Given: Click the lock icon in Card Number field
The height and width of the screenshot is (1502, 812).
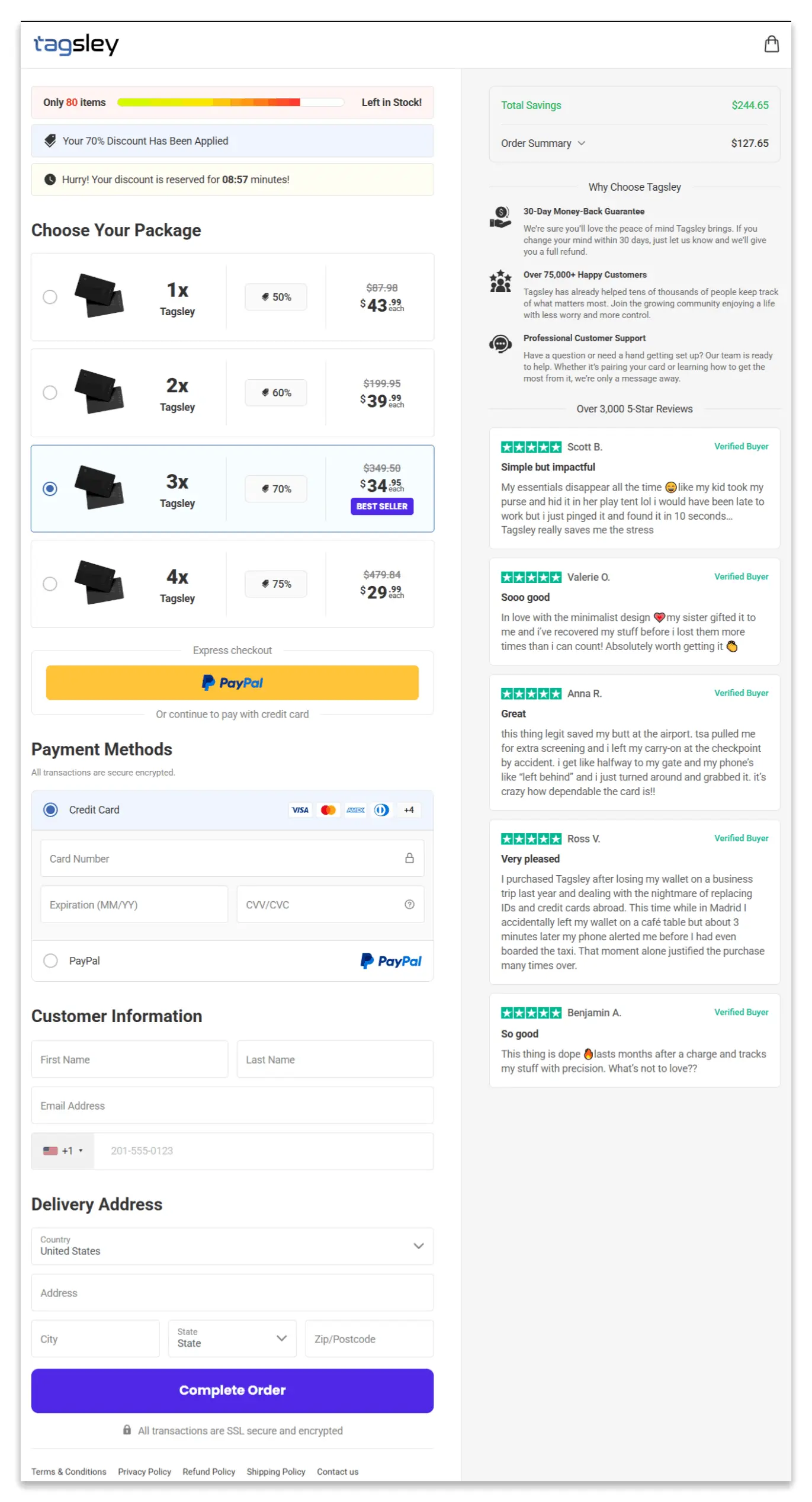Looking at the screenshot, I should coord(409,858).
